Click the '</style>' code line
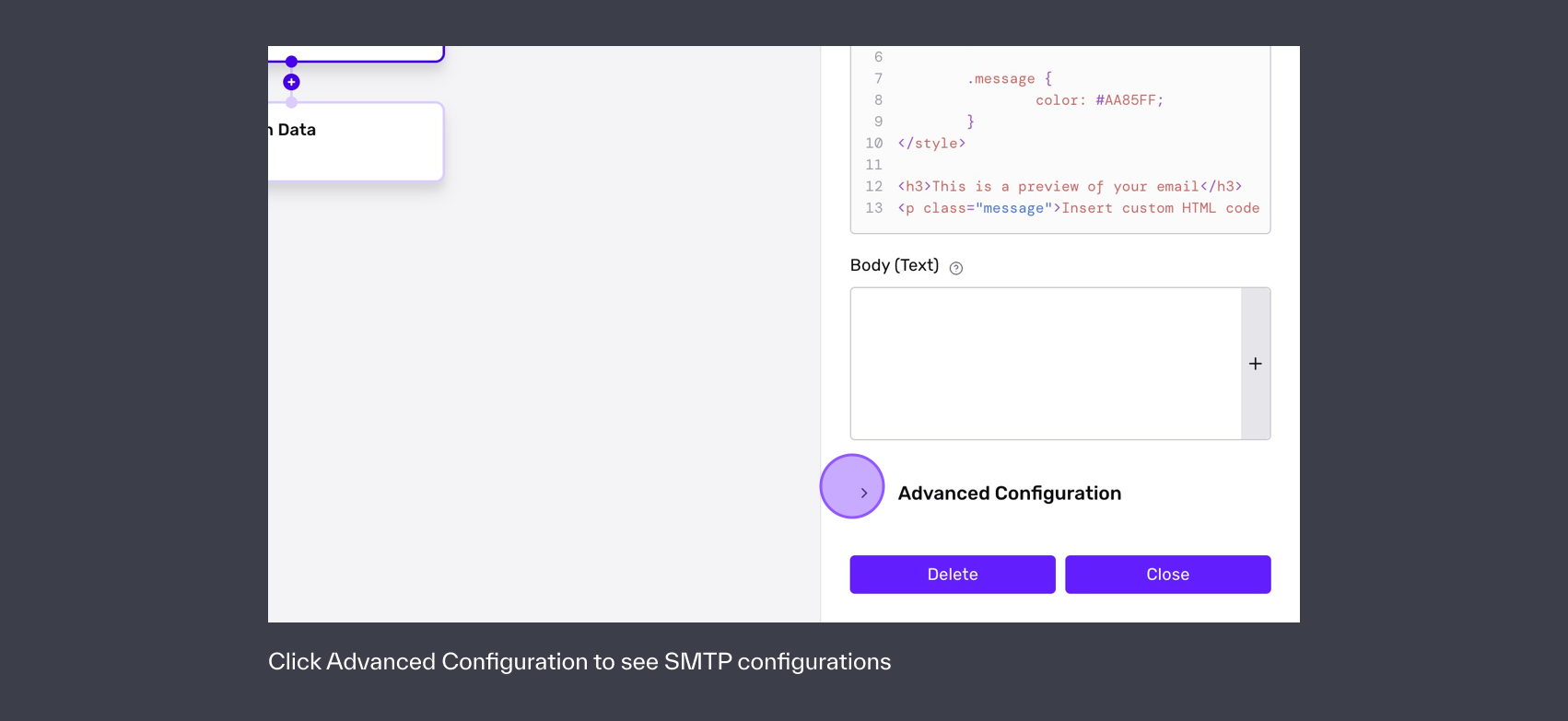Image resolution: width=1568 pixels, height=721 pixels. click(932, 143)
